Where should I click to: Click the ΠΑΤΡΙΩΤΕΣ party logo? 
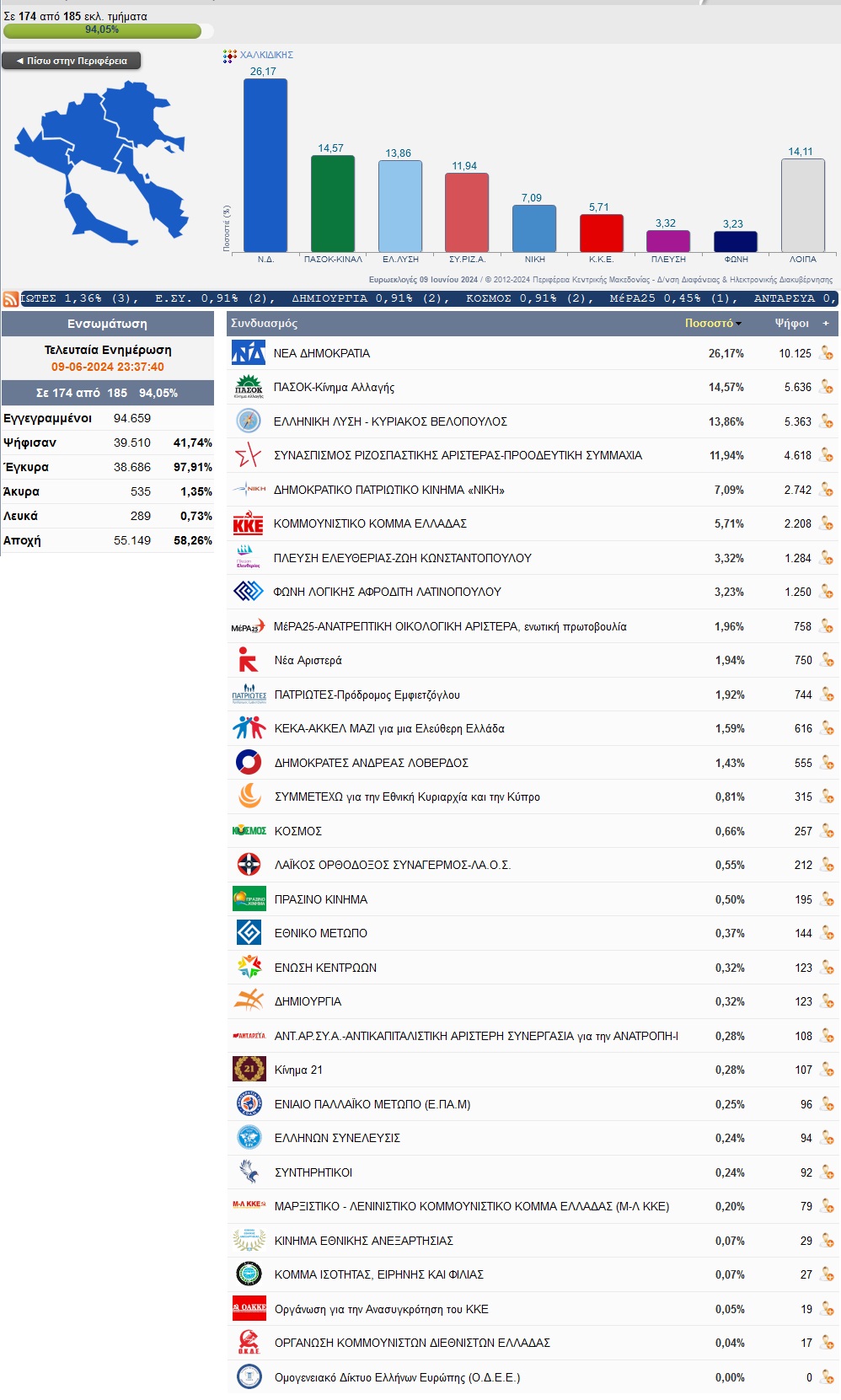coord(249,695)
